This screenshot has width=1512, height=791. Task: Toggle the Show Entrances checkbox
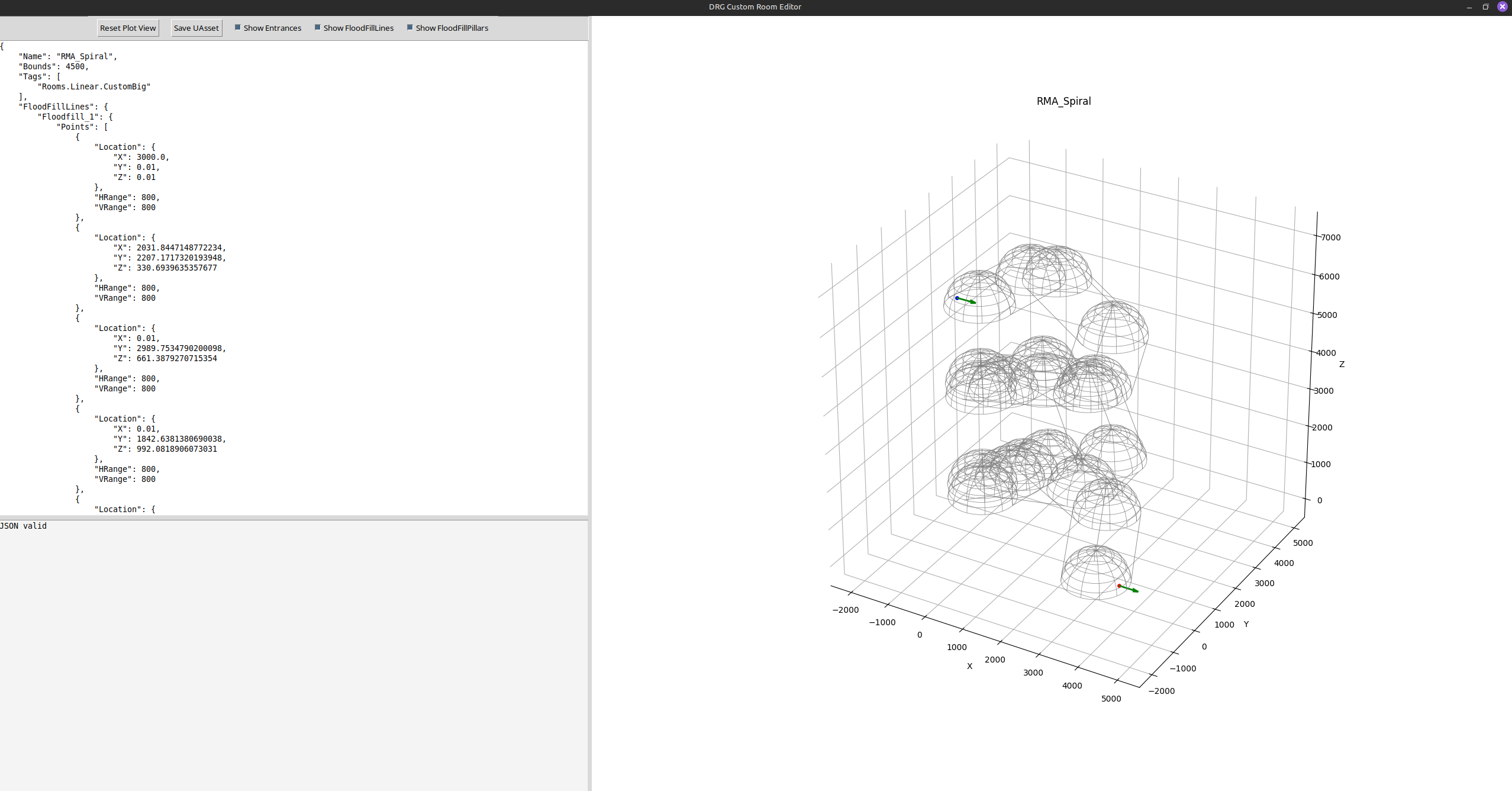(x=238, y=27)
